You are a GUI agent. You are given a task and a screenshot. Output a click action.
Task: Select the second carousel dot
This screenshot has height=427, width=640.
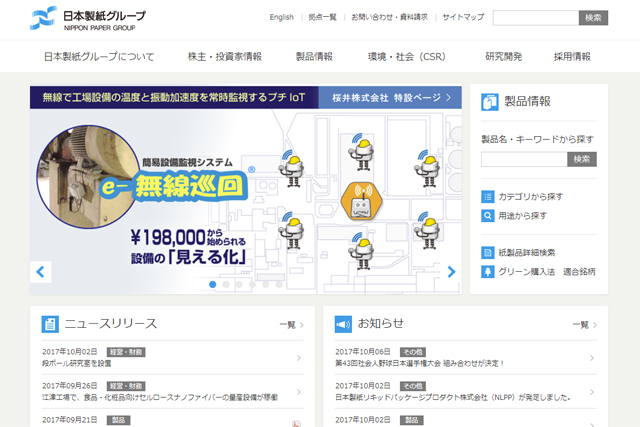pyautogui.click(x=226, y=285)
